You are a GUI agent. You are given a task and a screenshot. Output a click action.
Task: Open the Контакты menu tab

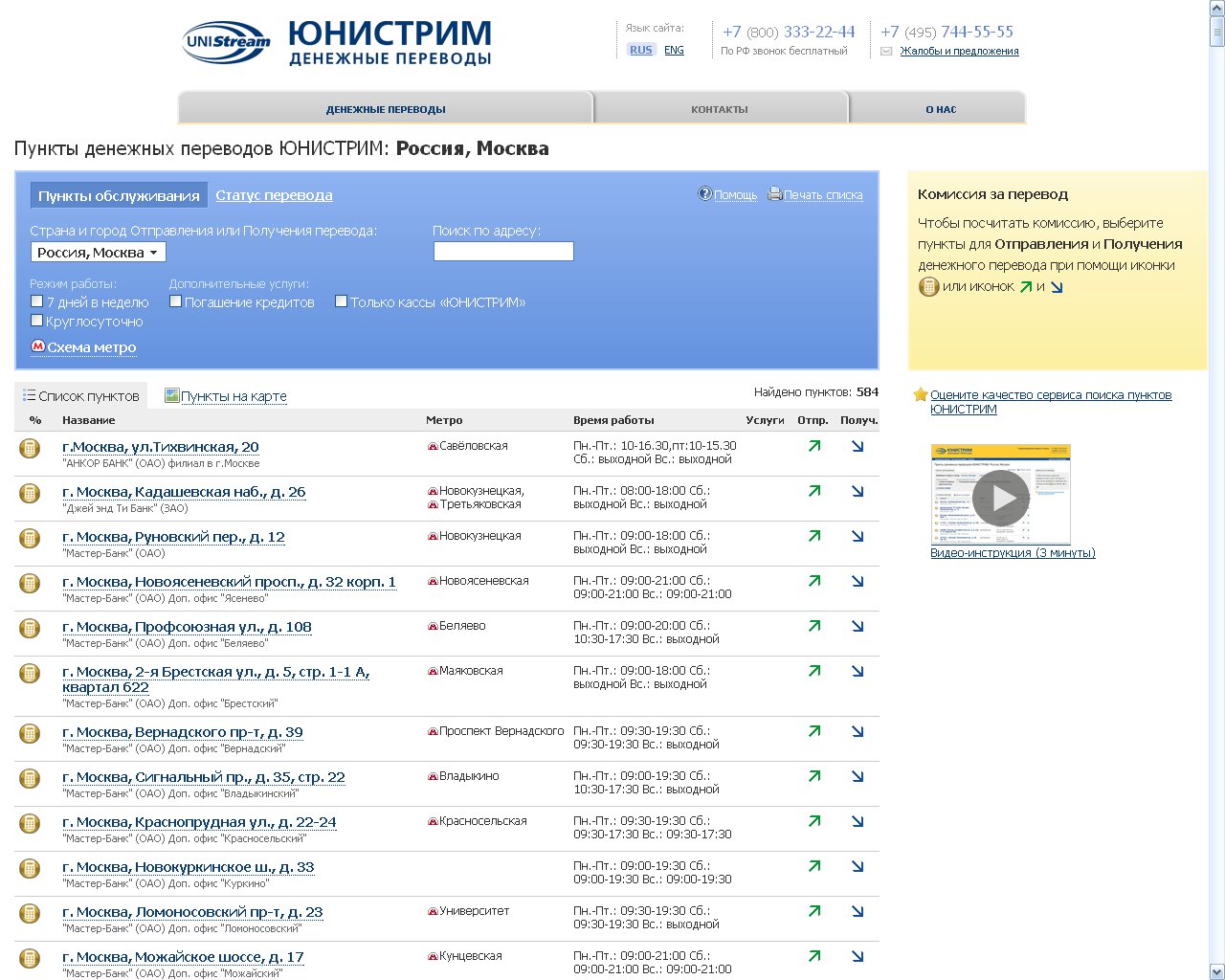click(720, 109)
